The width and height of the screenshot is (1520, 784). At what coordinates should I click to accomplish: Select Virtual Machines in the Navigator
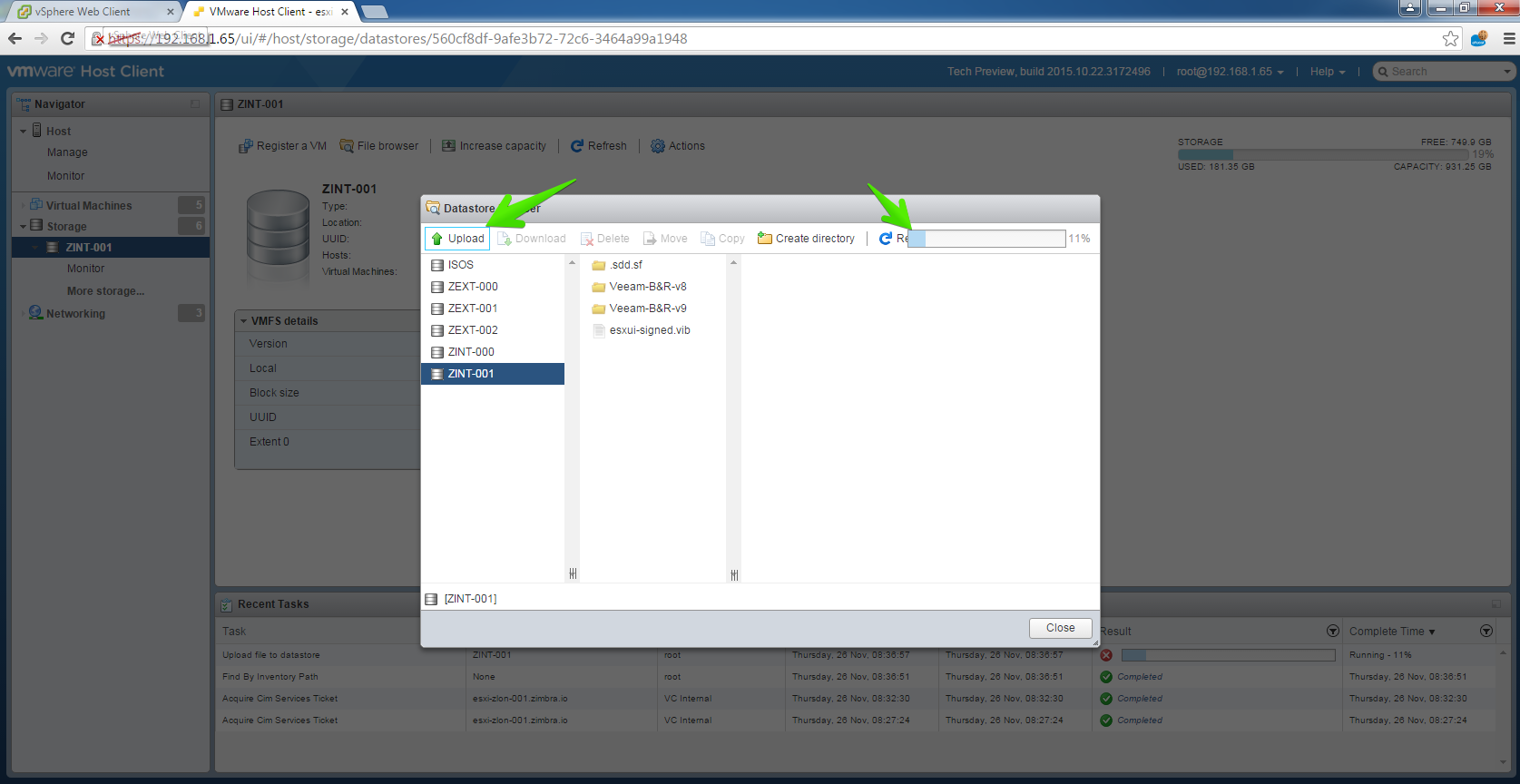coord(89,206)
